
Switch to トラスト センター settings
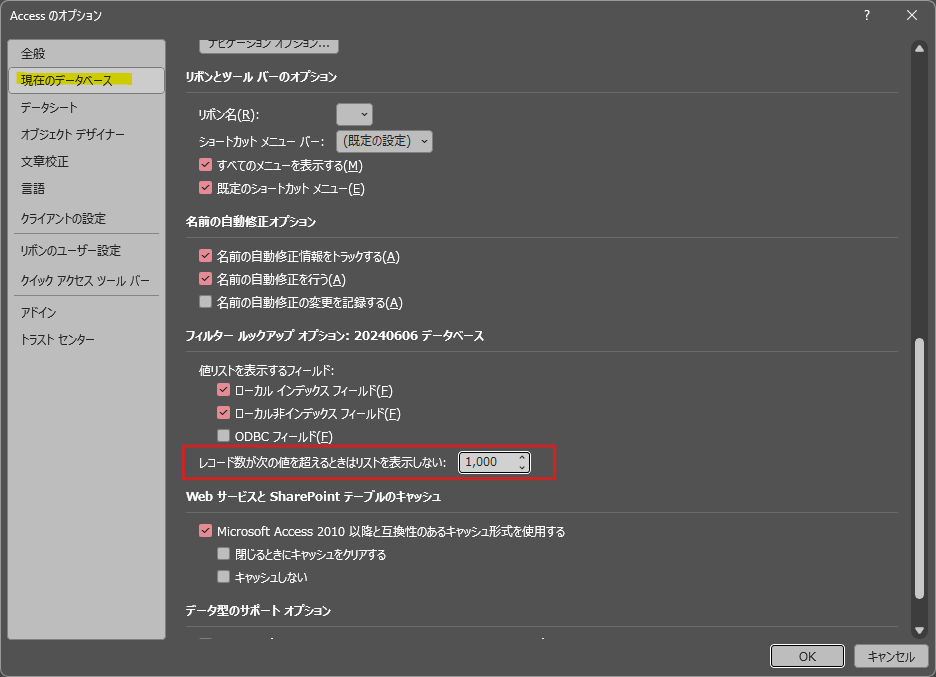(x=58, y=340)
